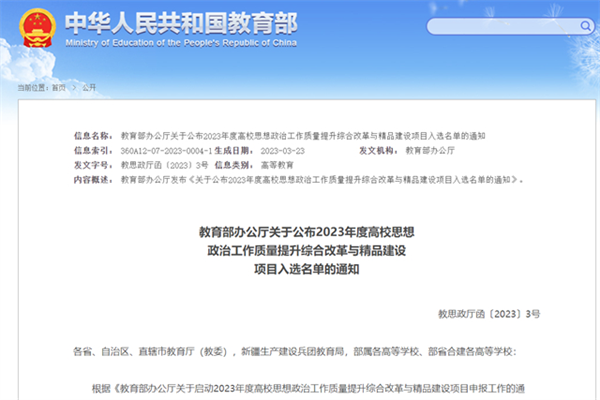Click the 信息索引 label

click(93, 151)
